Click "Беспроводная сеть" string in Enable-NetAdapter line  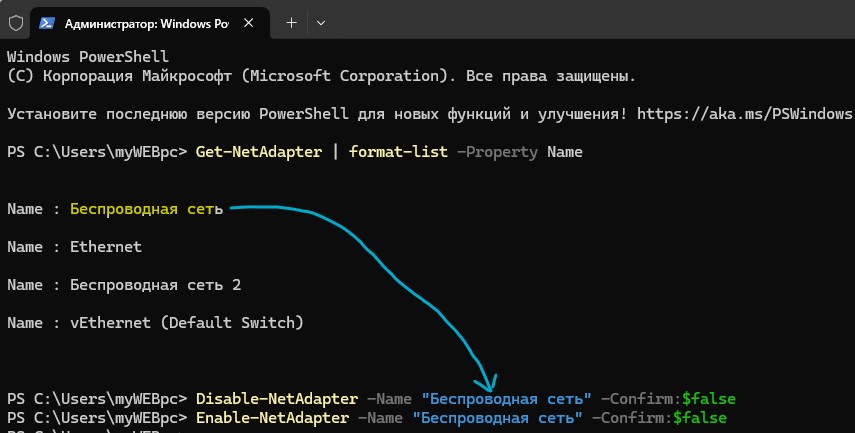click(x=497, y=418)
